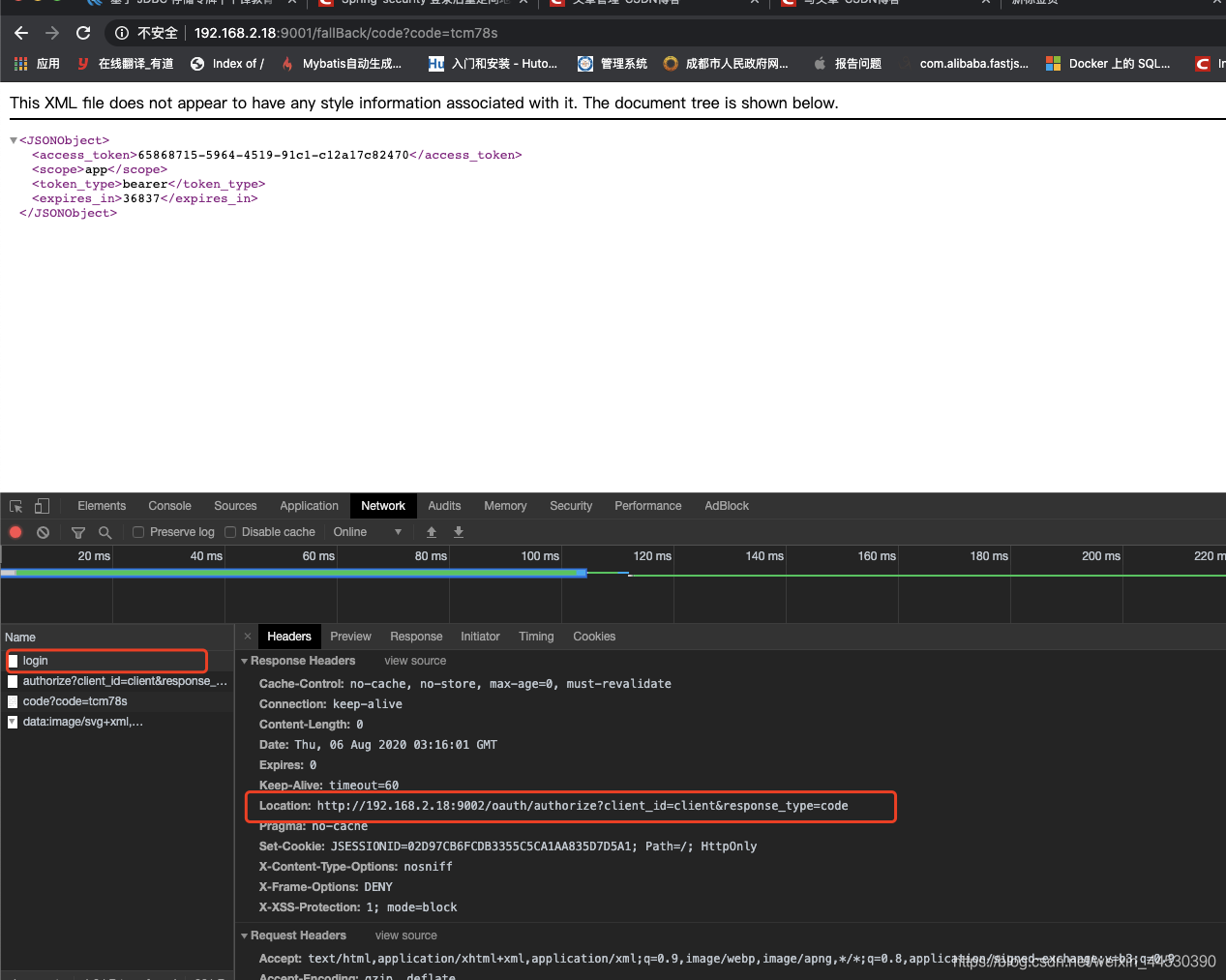Export HAR file with download arrow icon

click(459, 532)
